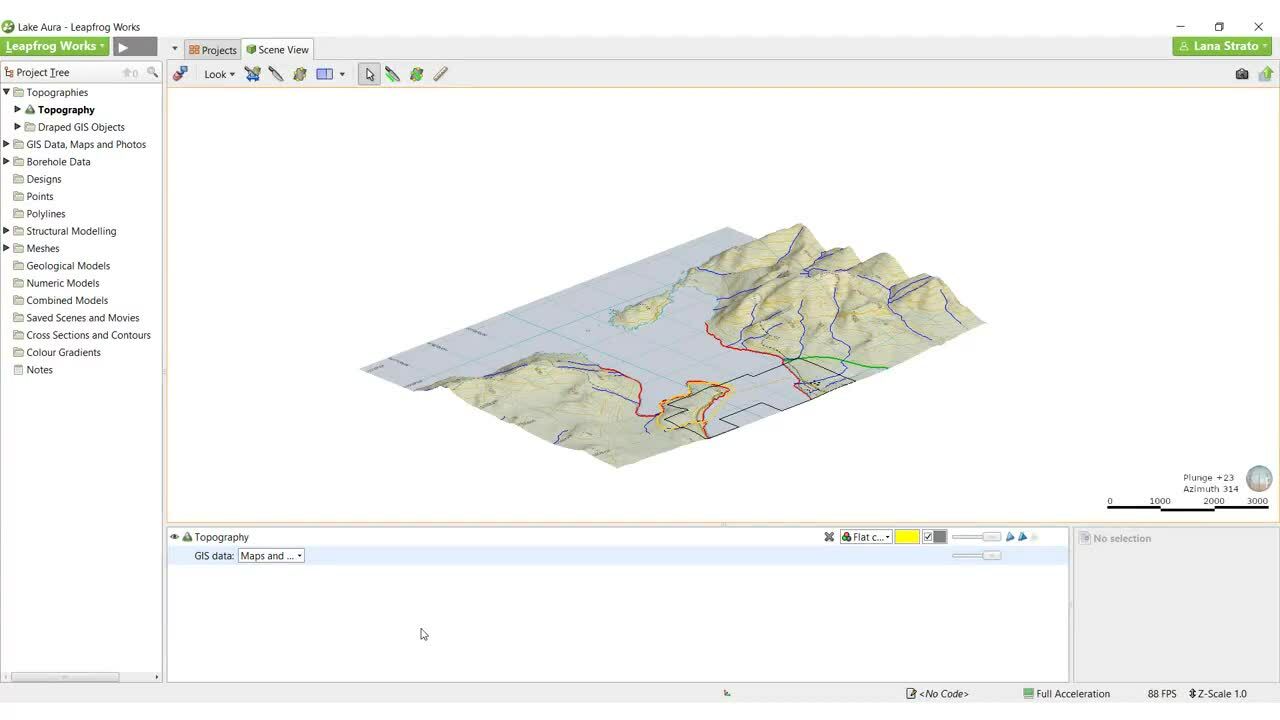Click the small axes icon in status bar
This screenshot has width=1280, height=720.
pyautogui.click(x=727, y=693)
